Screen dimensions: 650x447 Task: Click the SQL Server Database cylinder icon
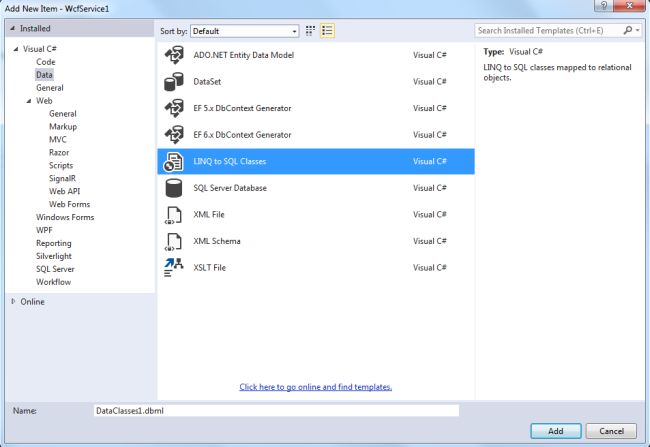point(174,188)
